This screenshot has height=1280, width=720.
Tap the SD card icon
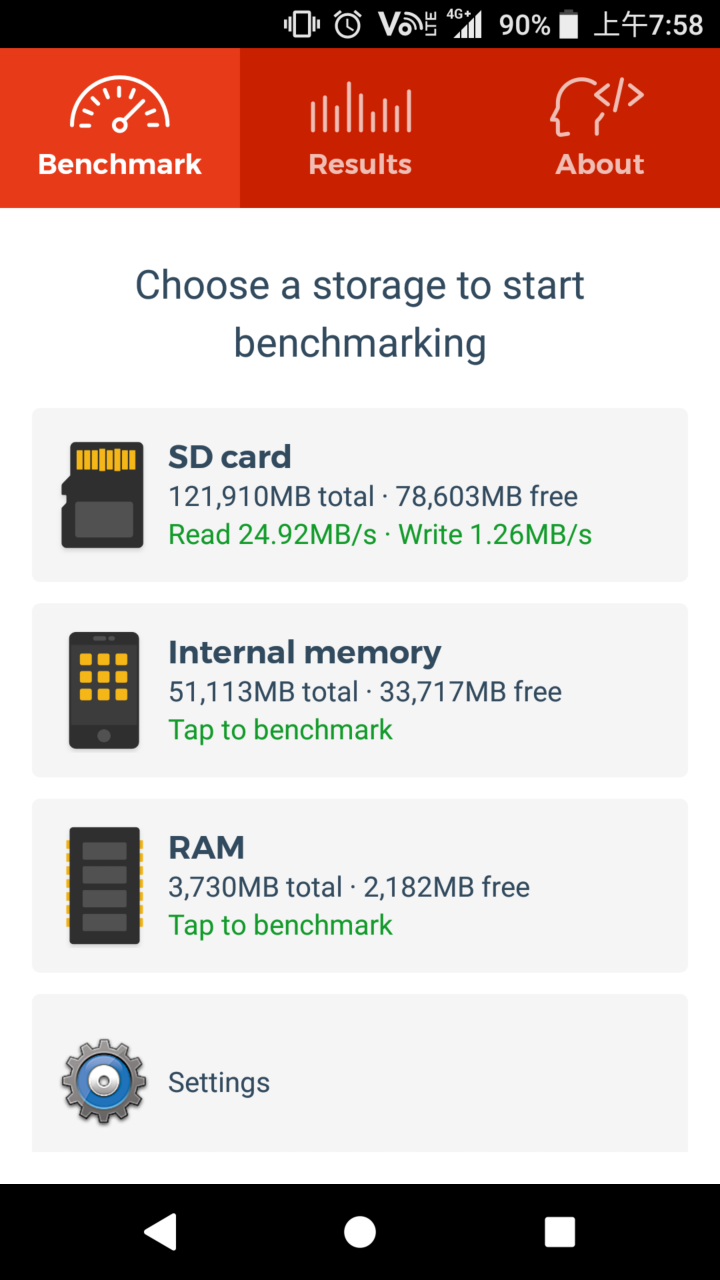point(102,494)
